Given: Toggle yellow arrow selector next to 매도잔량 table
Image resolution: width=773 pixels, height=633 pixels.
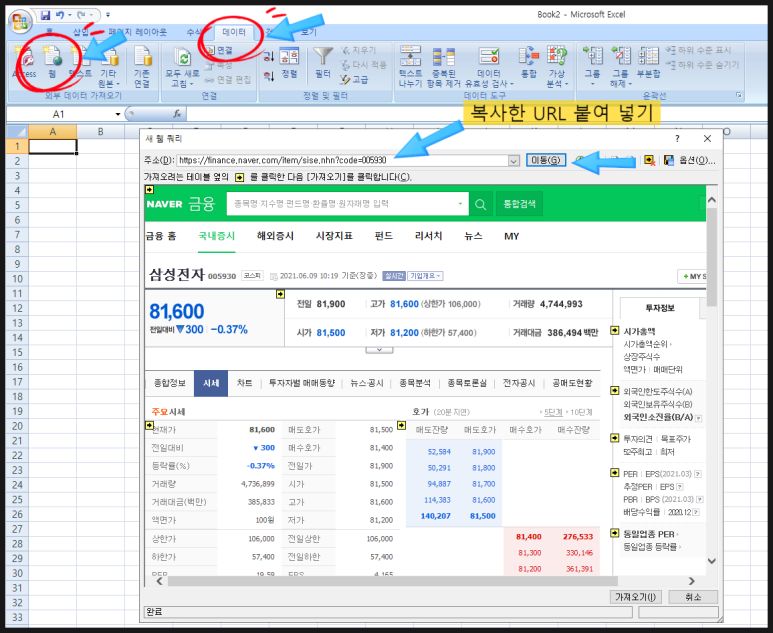Looking at the screenshot, I should pos(401,425).
